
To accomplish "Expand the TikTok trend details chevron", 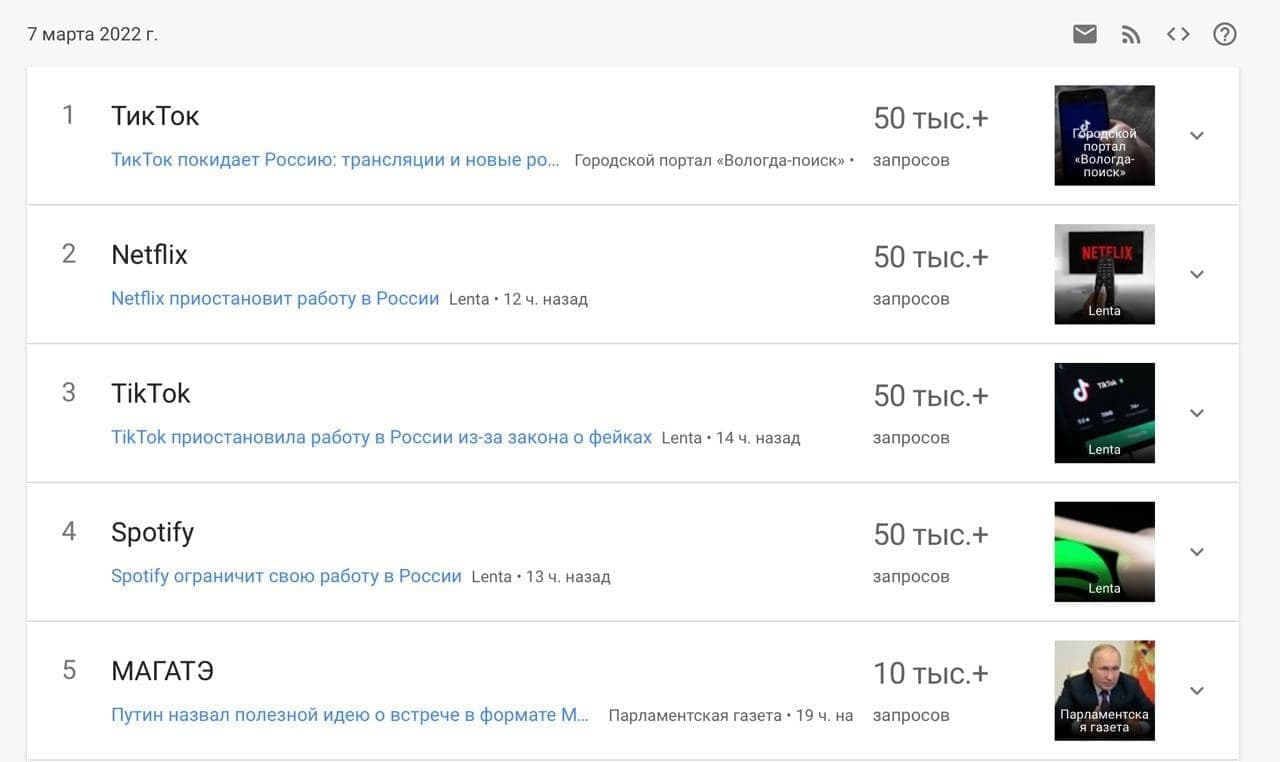I will click(x=1196, y=412).
